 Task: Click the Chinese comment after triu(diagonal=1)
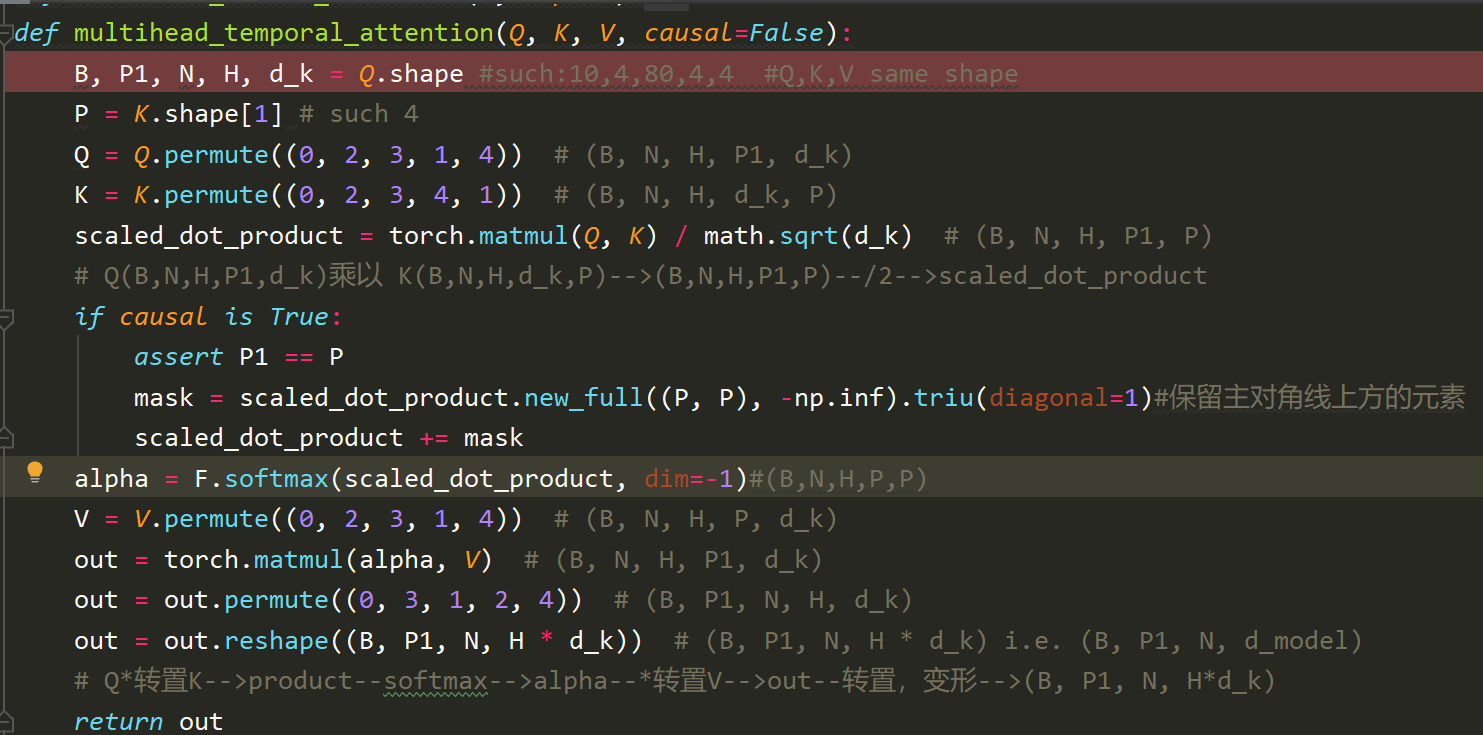point(1310,398)
